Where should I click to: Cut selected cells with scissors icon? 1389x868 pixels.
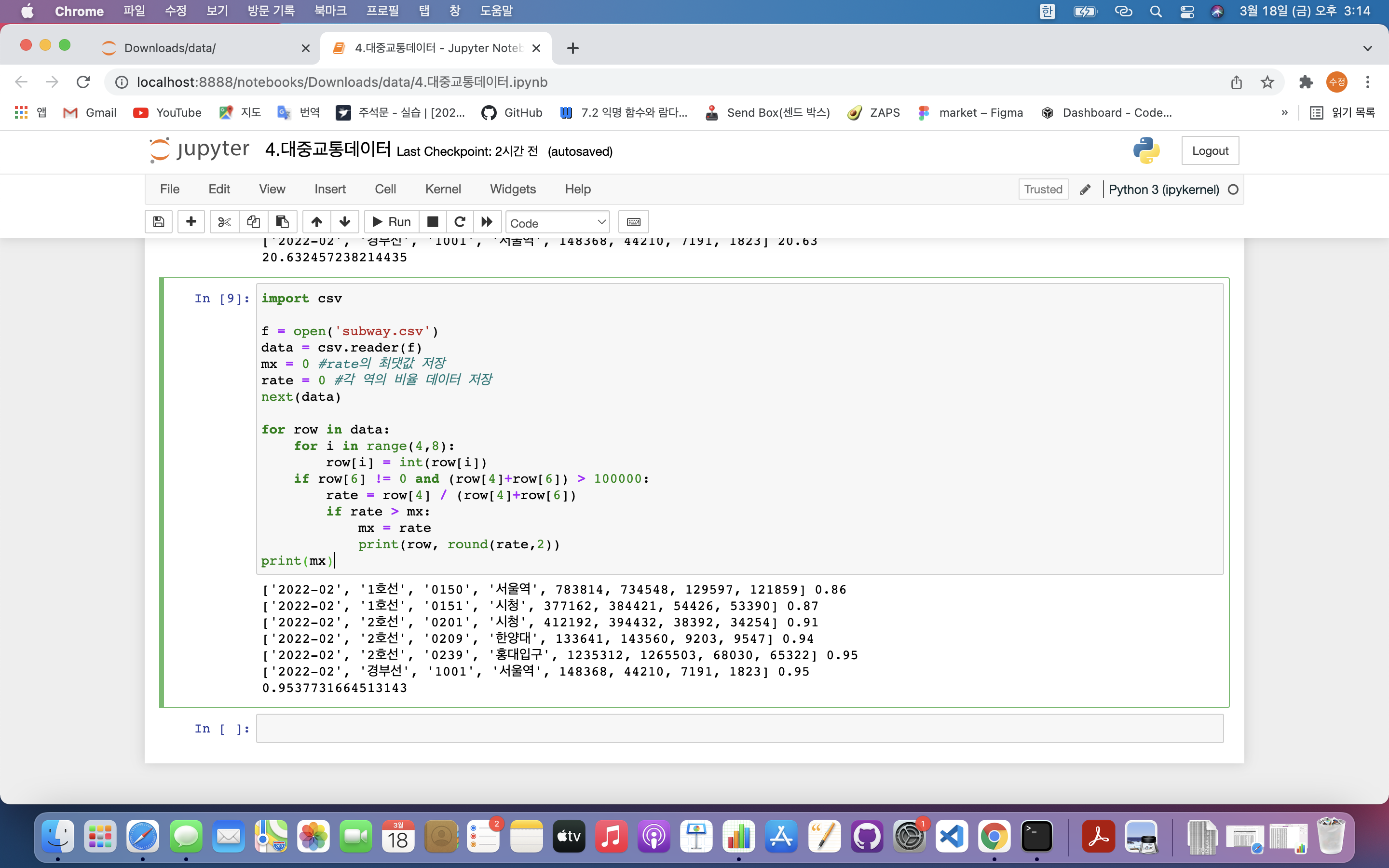224,222
